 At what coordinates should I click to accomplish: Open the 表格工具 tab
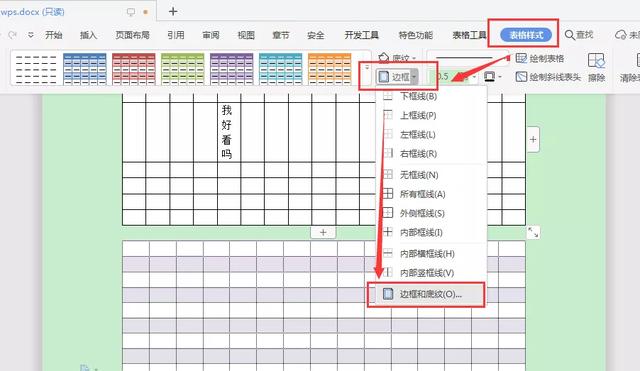[469, 35]
